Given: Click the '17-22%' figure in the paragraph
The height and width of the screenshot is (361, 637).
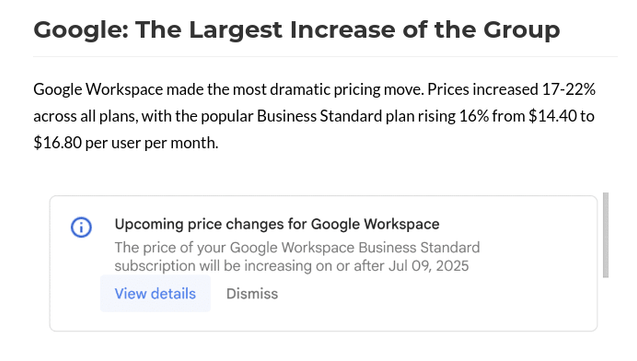Looking at the screenshot, I should [x=569, y=89].
